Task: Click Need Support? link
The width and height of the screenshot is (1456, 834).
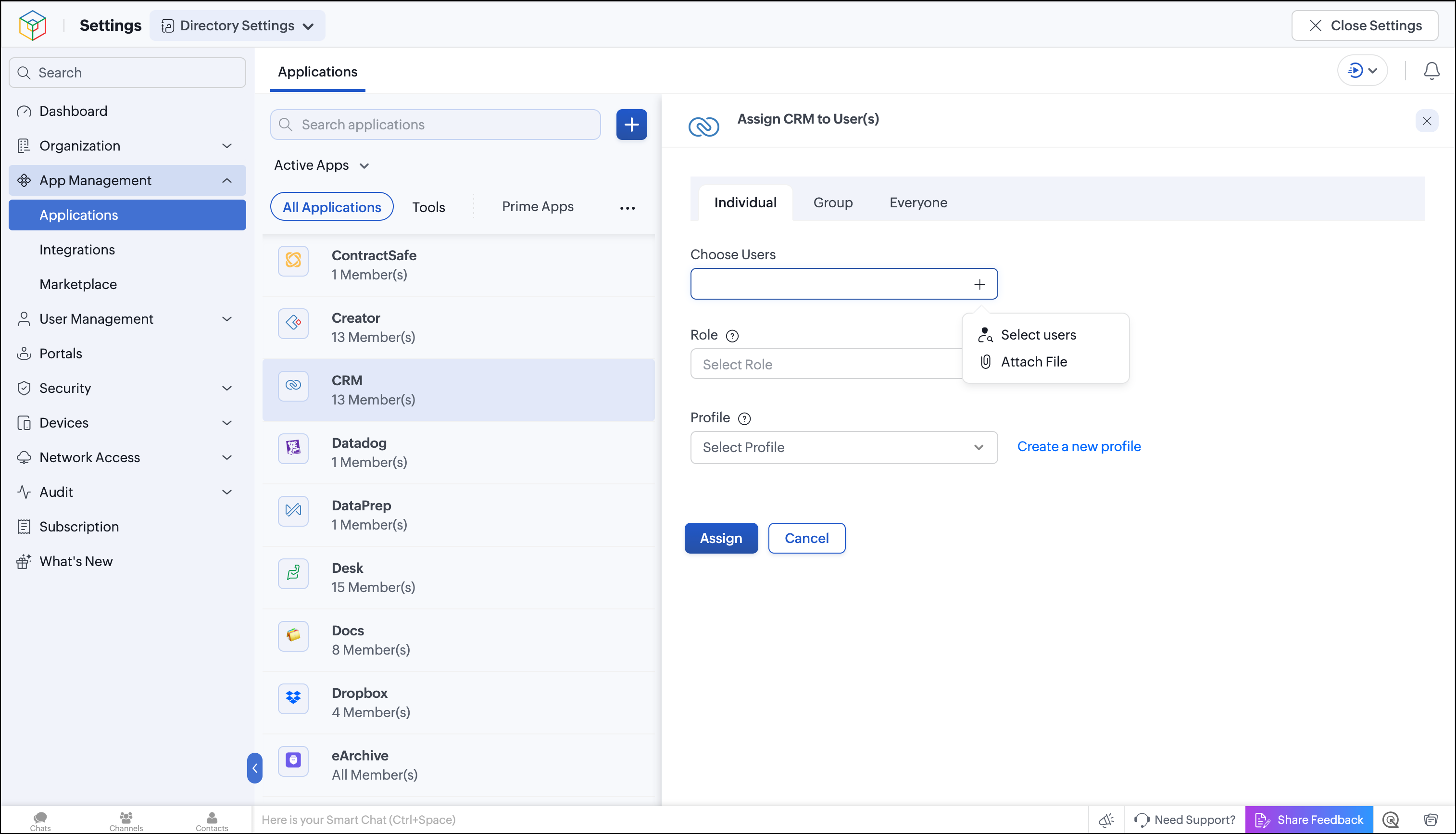Action: click(x=1184, y=820)
